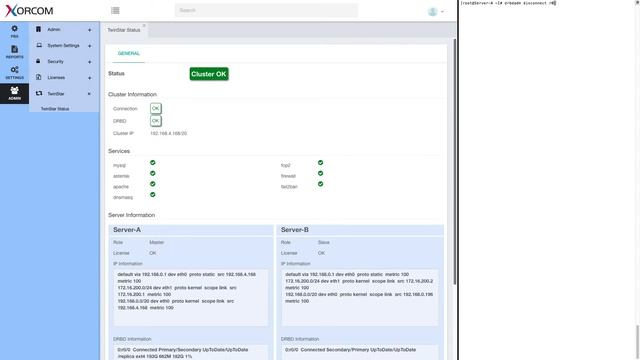Select the TwinStar Status page tab
The height and width of the screenshot is (360, 640).
point(124,30)
